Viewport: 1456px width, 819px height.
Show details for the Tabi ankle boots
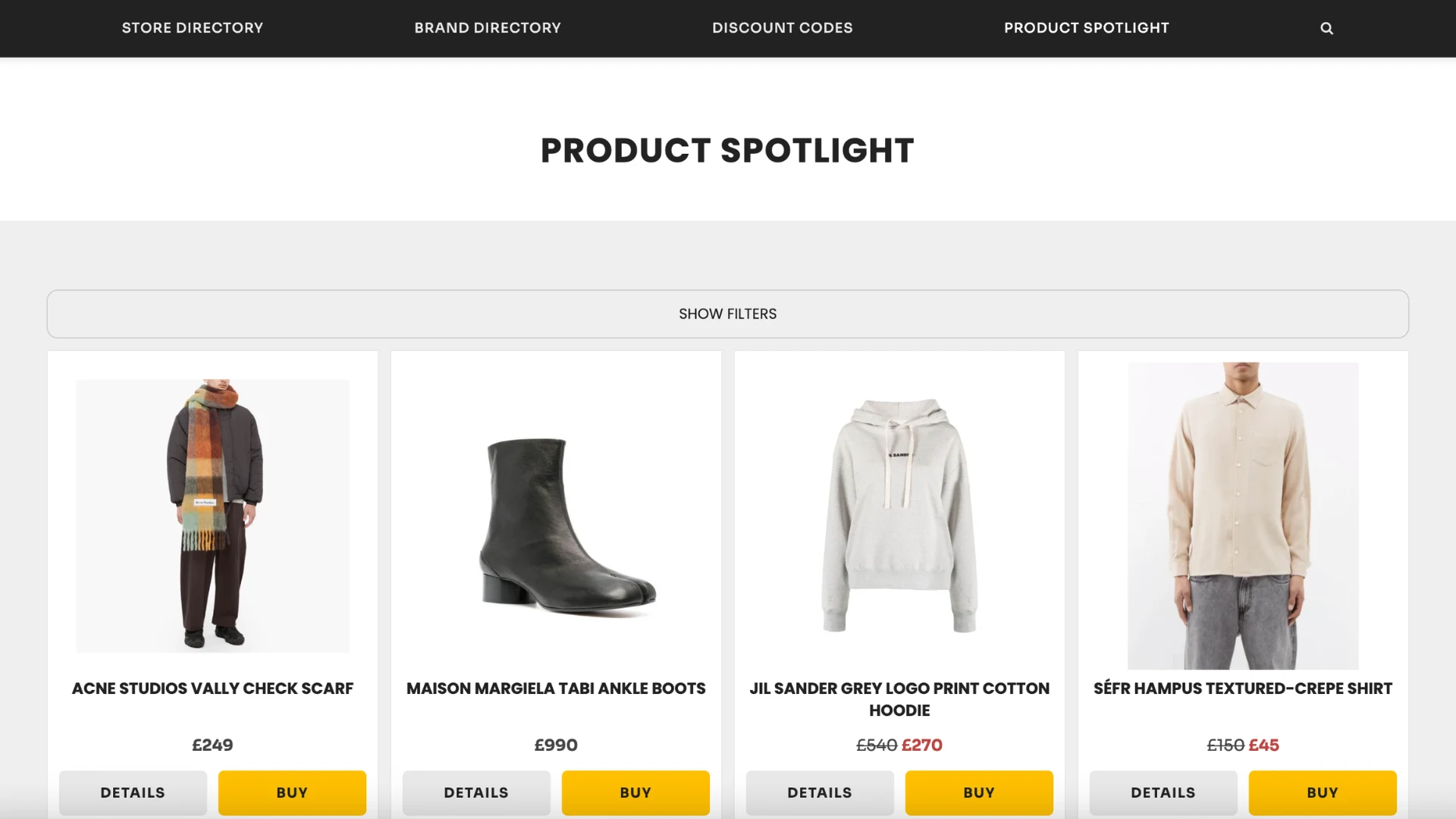(476, 792)
